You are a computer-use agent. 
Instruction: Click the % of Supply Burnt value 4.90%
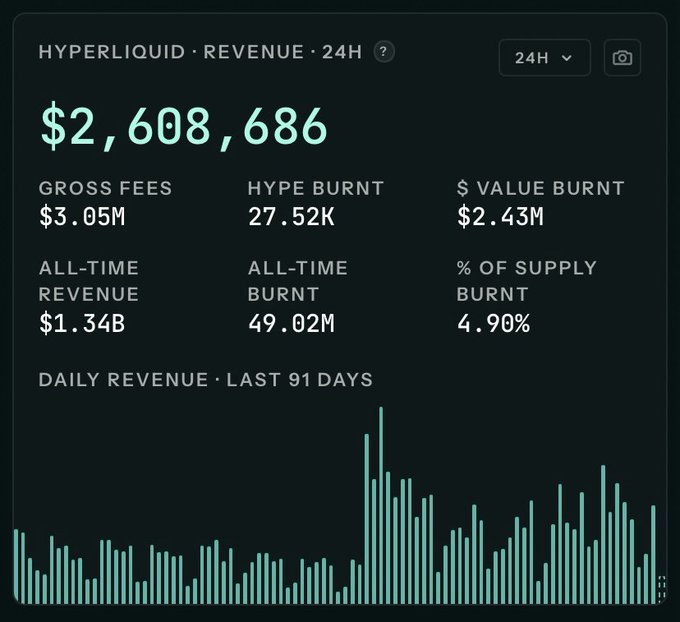click(494, 323)
